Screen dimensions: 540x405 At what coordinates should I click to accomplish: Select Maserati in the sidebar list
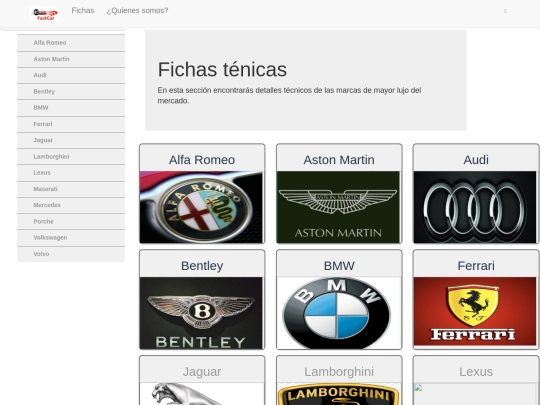[71, 189]
